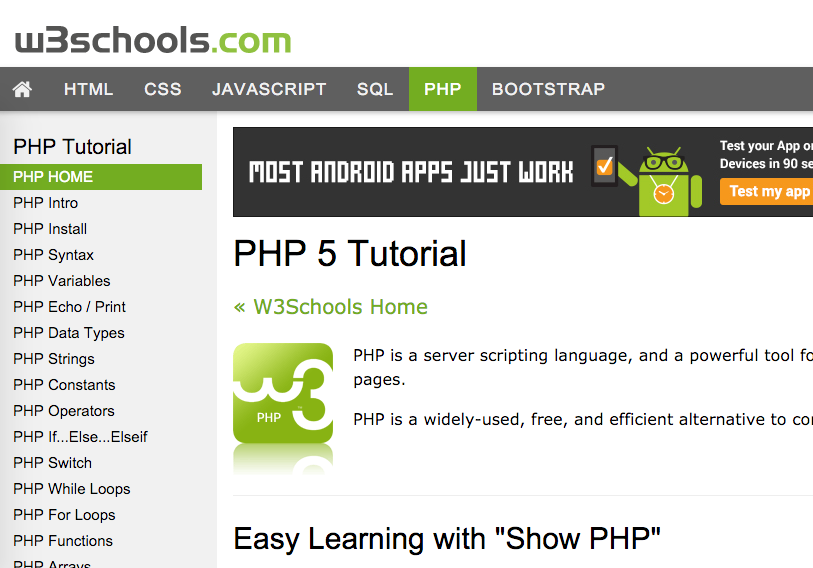Viewport: 813px width, 568px height.
Task: Click the green W3 PHP logo image
Action: coord(283,393)
